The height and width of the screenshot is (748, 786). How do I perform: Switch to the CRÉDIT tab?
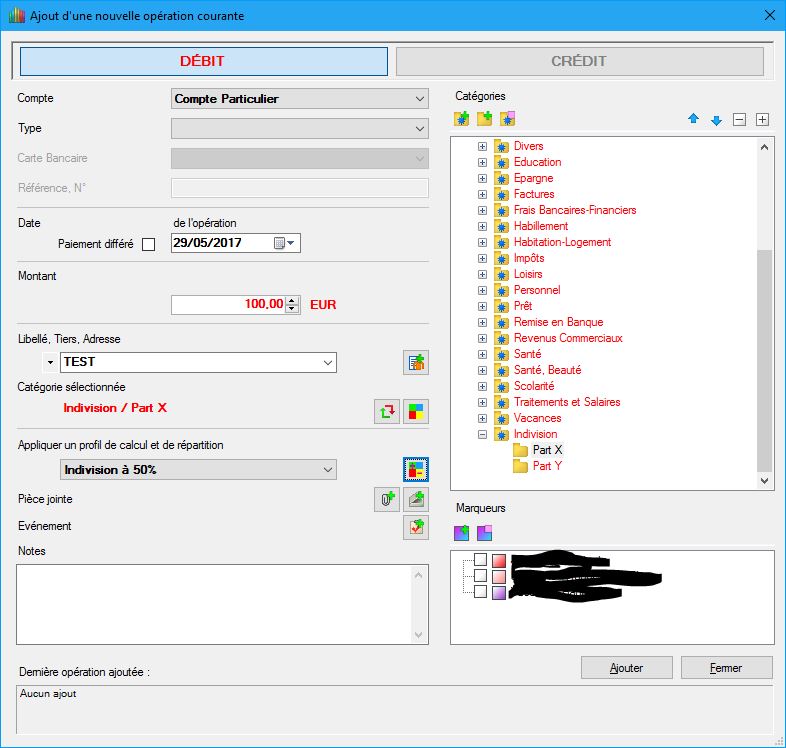(579, 61)
